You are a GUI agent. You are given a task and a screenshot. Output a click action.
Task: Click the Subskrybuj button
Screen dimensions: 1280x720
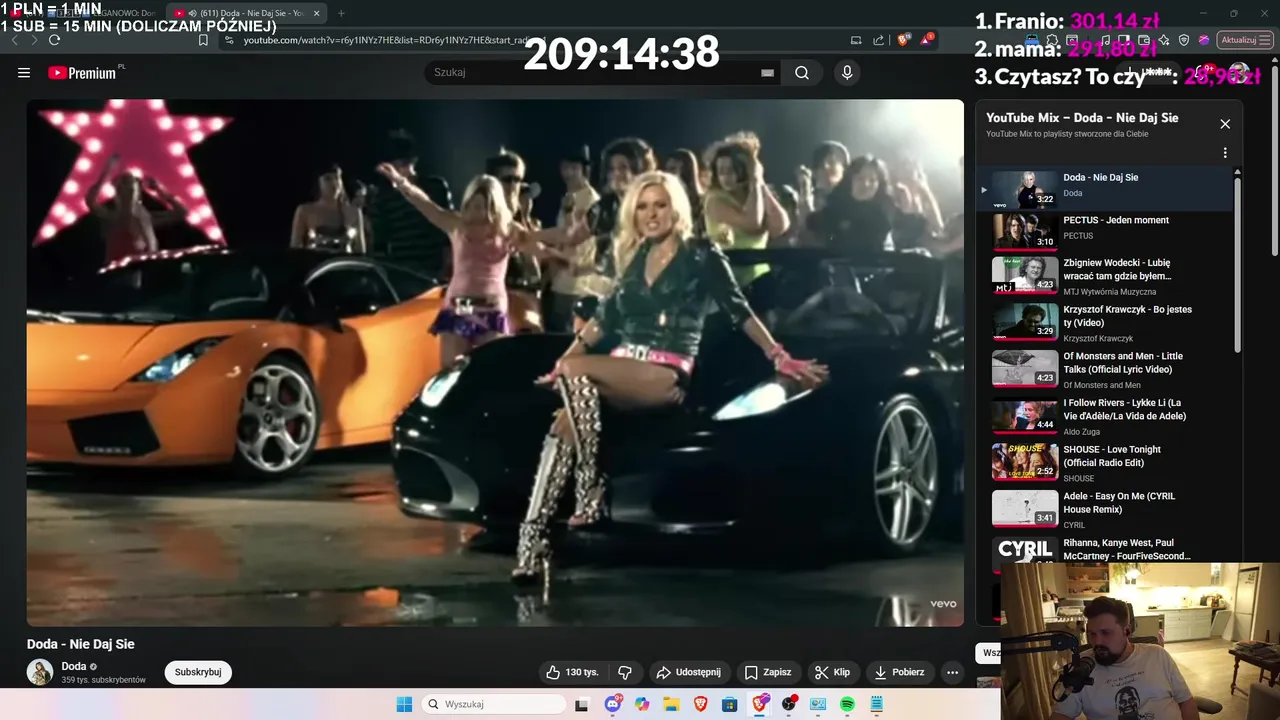[198, 672]
